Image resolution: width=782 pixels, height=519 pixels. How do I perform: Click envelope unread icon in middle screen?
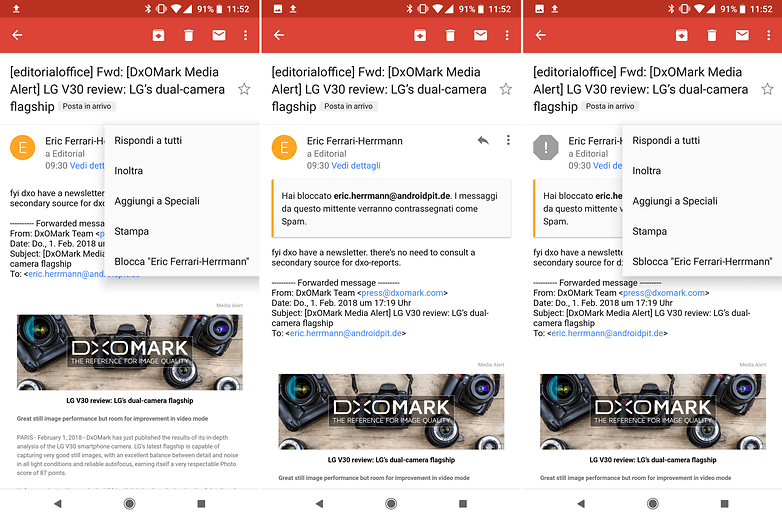pyautogui.click(x=481, y=35)
